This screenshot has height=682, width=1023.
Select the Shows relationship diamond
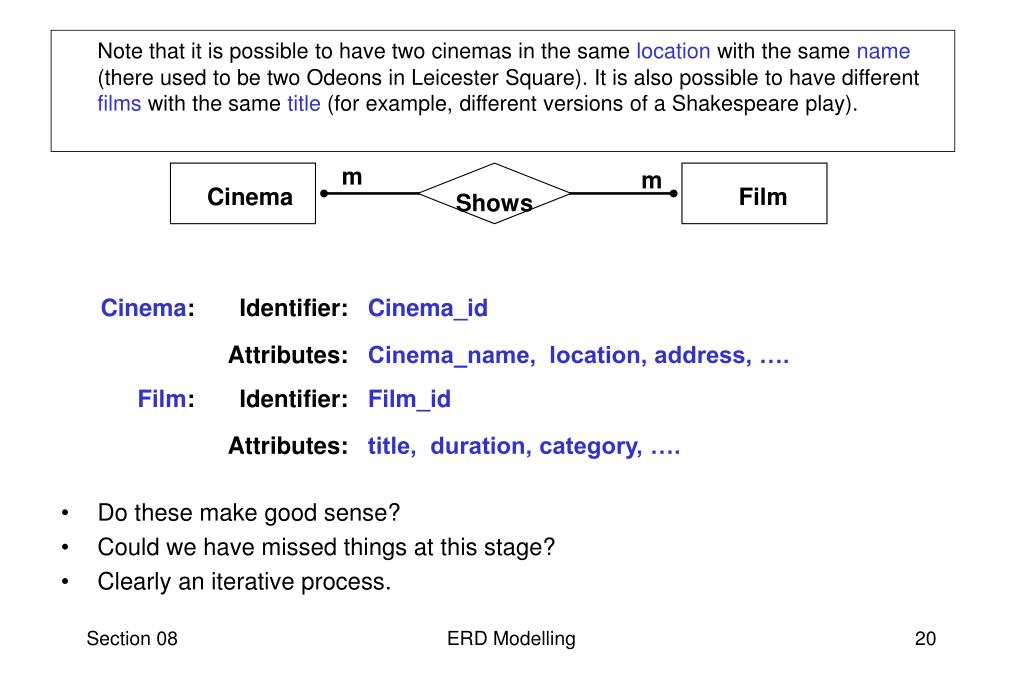[494, 193]
